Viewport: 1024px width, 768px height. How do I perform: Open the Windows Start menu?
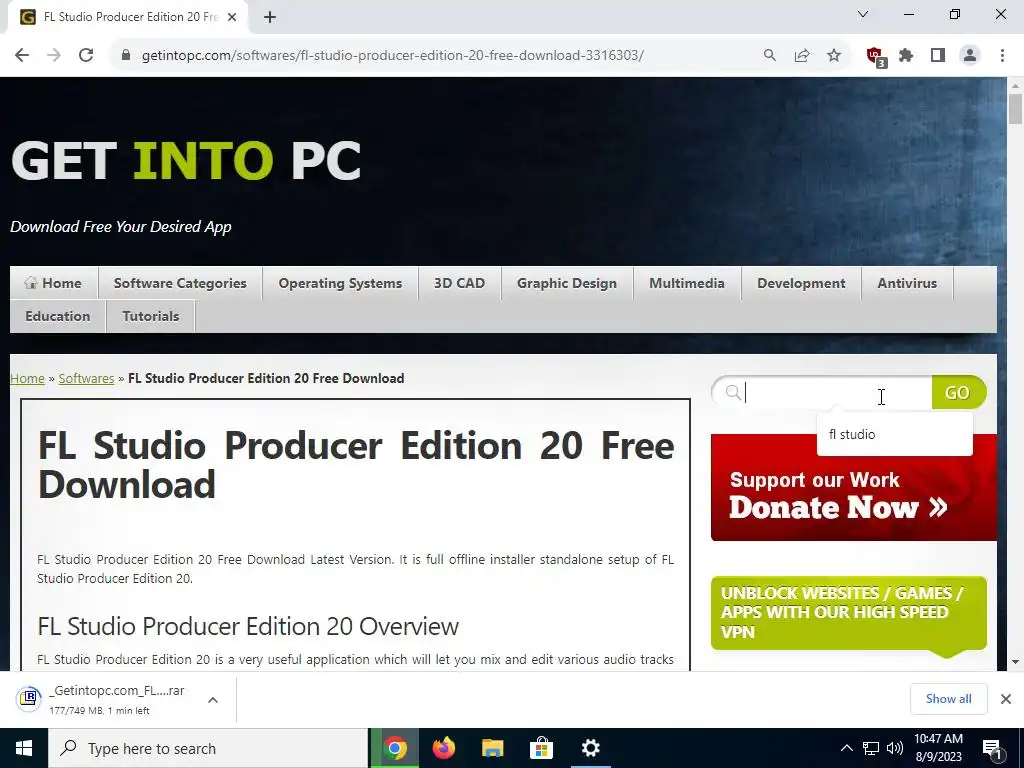pyautogui.click(x=24, y=748)
